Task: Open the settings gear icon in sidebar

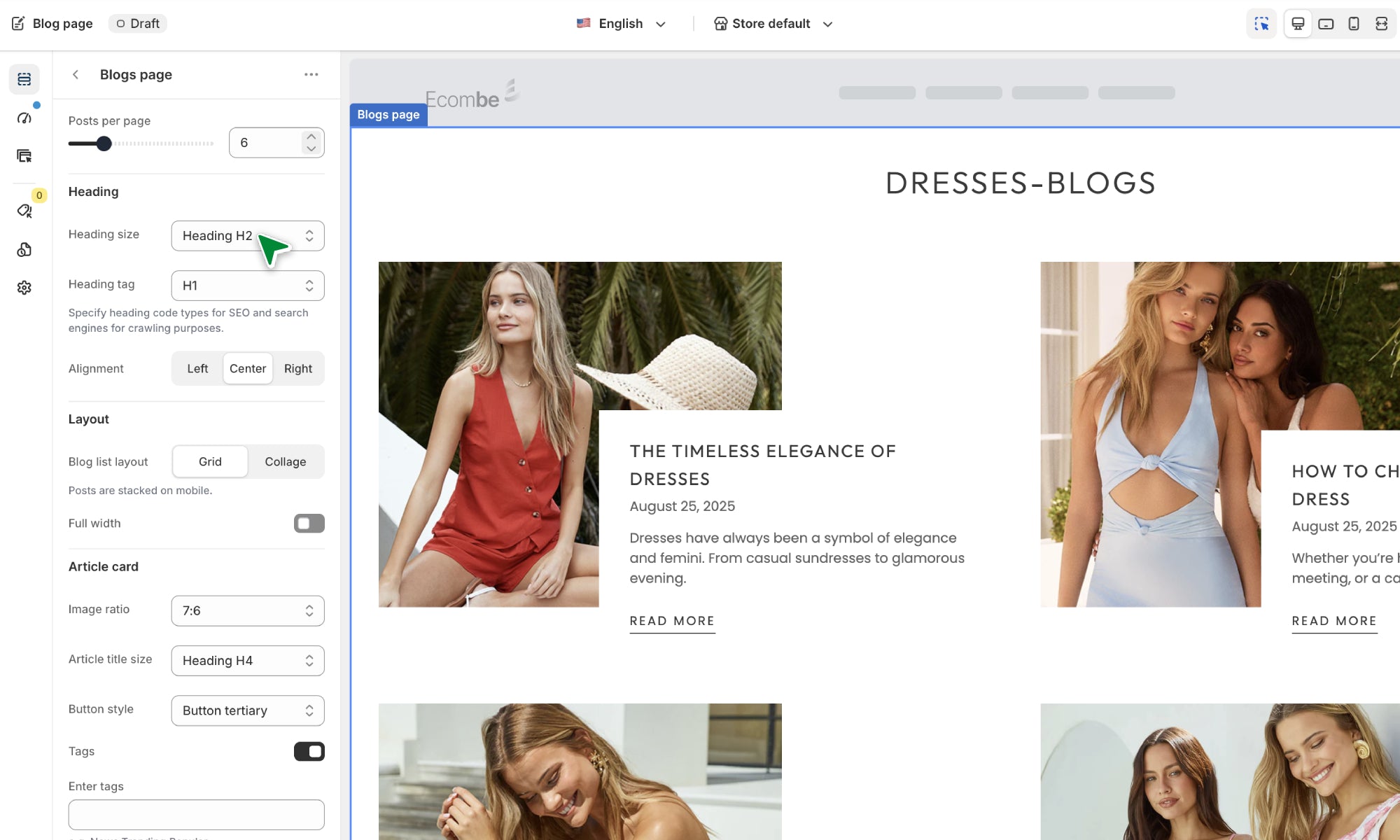Action: (x=24, y=288)
